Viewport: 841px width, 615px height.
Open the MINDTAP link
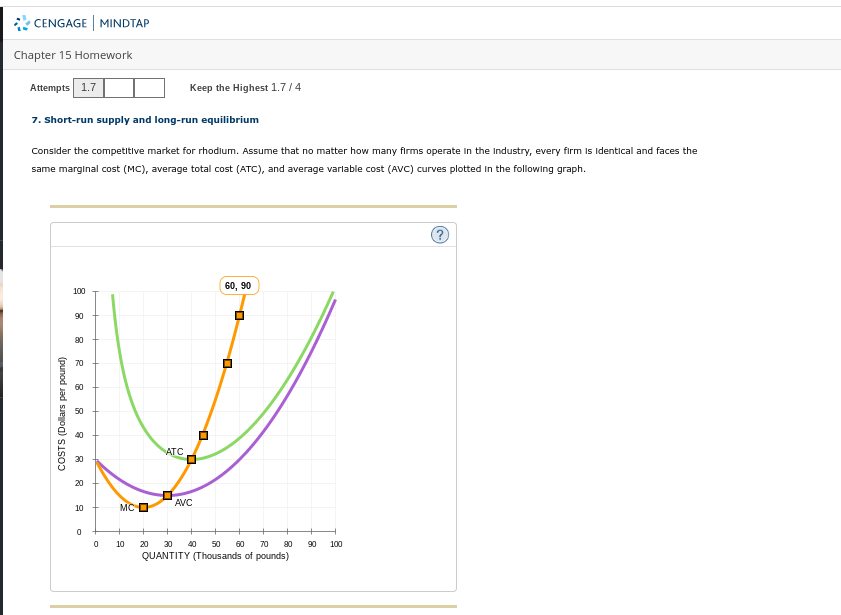tap(125, 22)
